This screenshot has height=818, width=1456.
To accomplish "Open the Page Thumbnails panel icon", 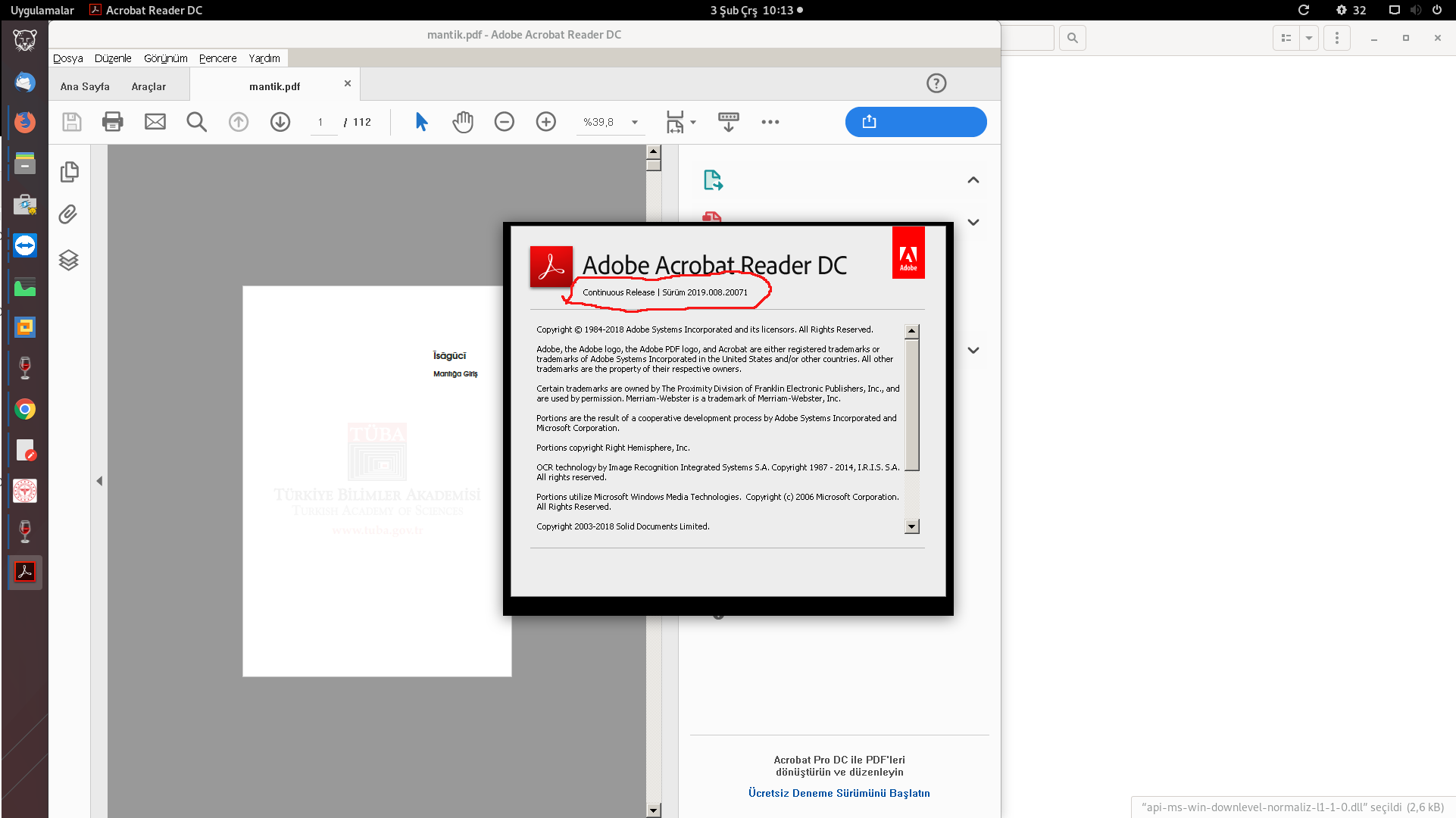I will (69, 172).
